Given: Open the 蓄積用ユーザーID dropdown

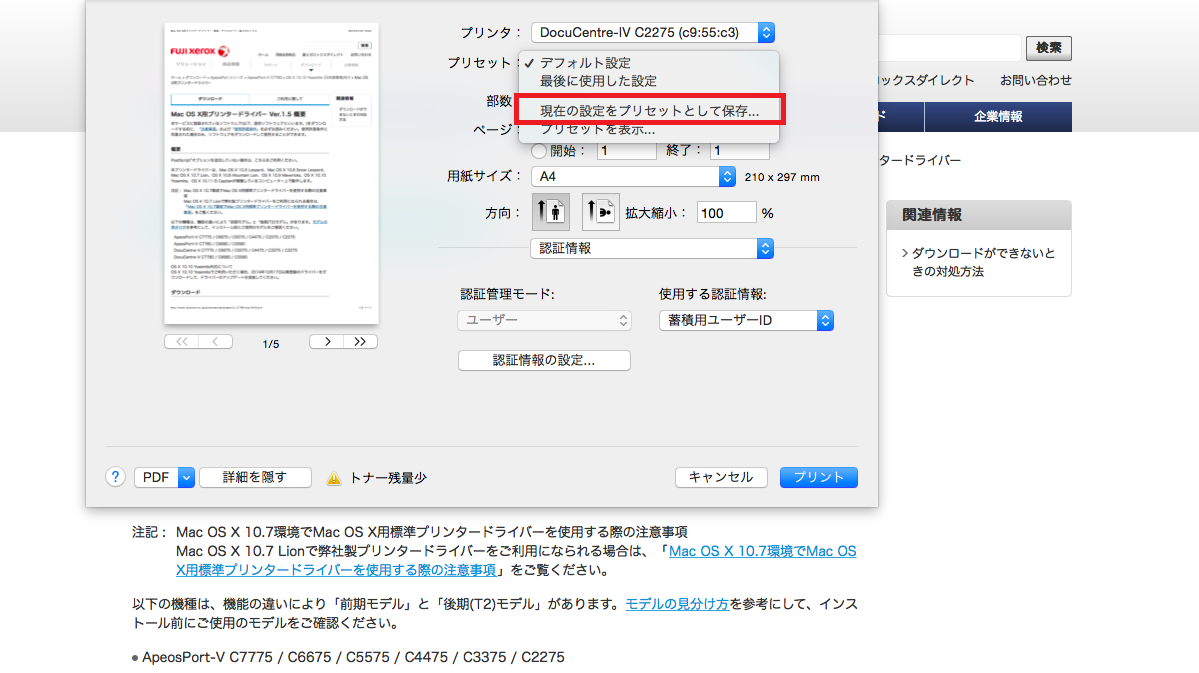Looking at the screenshot, I should [746, 320].
